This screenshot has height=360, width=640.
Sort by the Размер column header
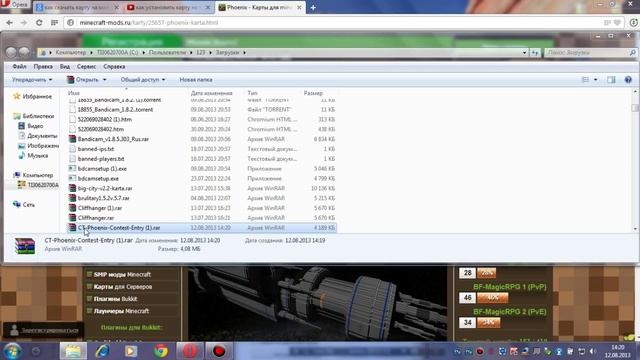(313, 93)
